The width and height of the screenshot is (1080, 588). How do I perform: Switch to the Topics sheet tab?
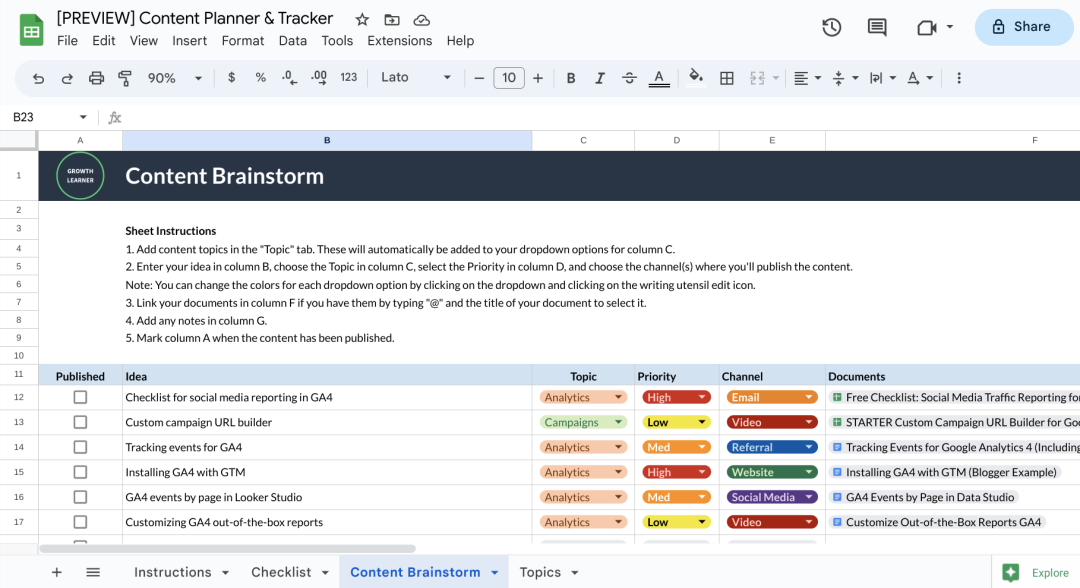pyautogui.click(x=541, y=572)
